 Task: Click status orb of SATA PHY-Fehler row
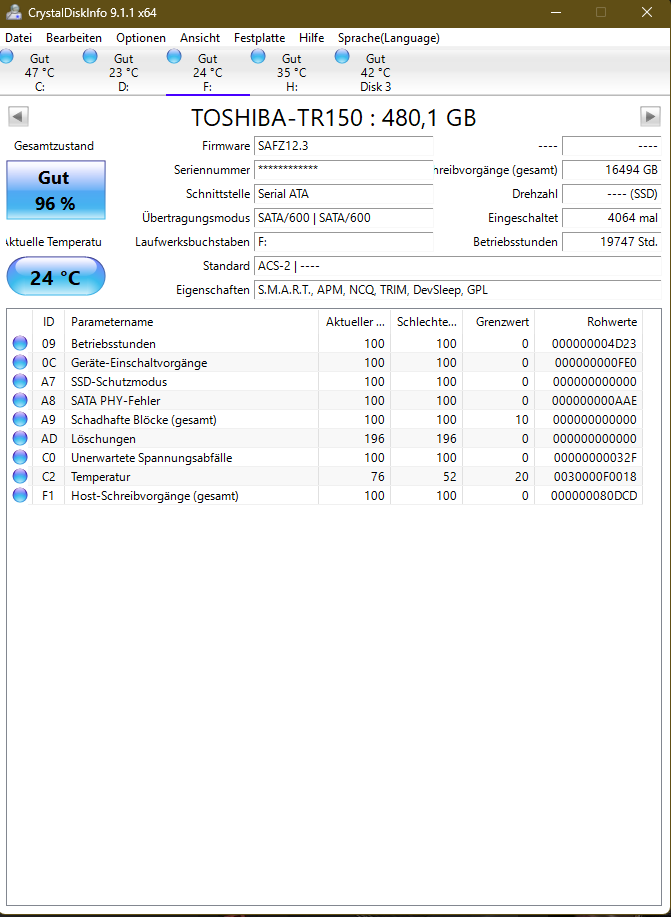[x=20, y=401]
